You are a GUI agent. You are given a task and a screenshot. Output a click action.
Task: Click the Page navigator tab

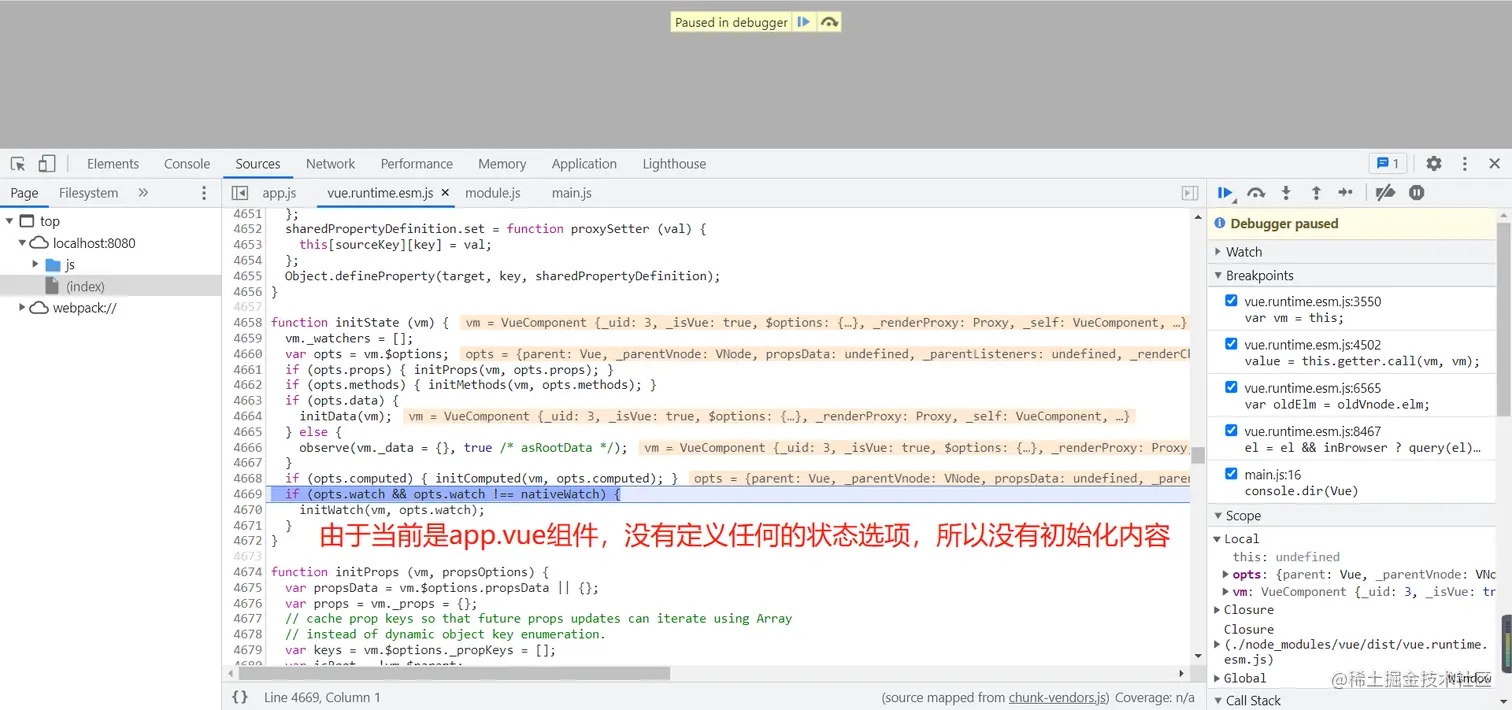pos(24,193)
